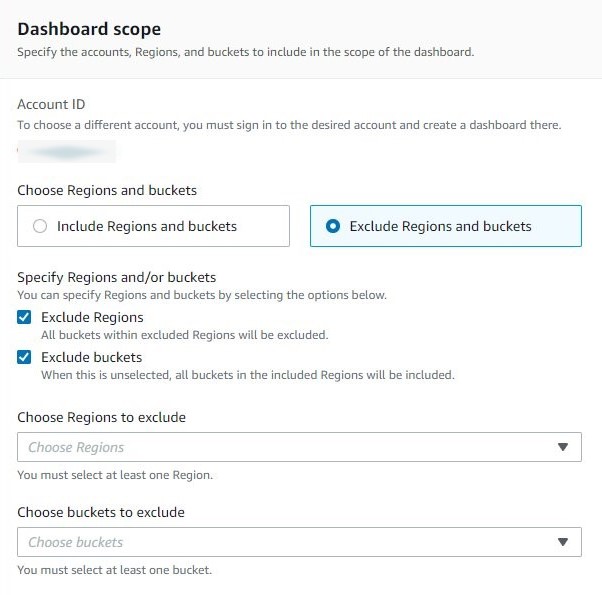Click the arrow icon in Choose buckets dropdown
Screen dimensions: 602x595
[562, 542]
